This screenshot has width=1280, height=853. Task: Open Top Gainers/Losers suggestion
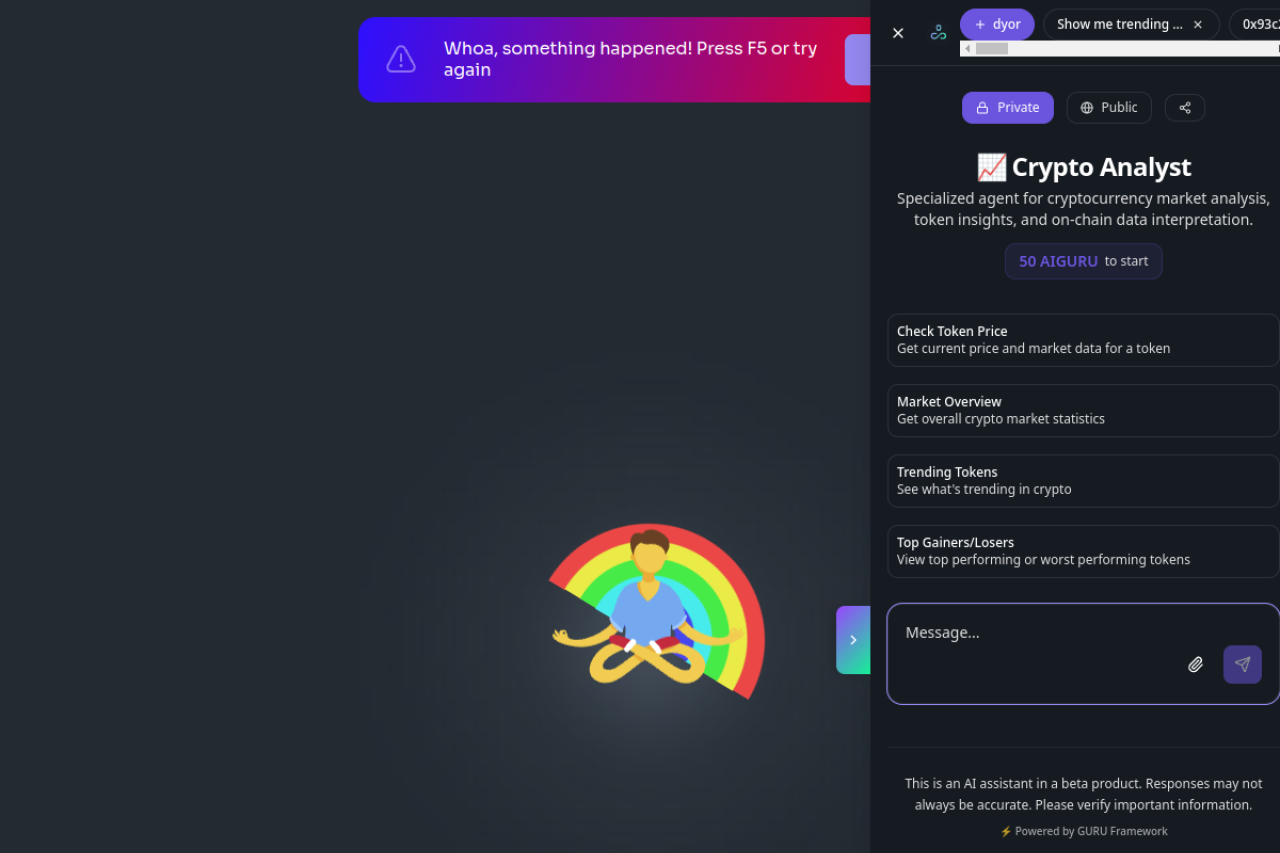[1083, 551]
